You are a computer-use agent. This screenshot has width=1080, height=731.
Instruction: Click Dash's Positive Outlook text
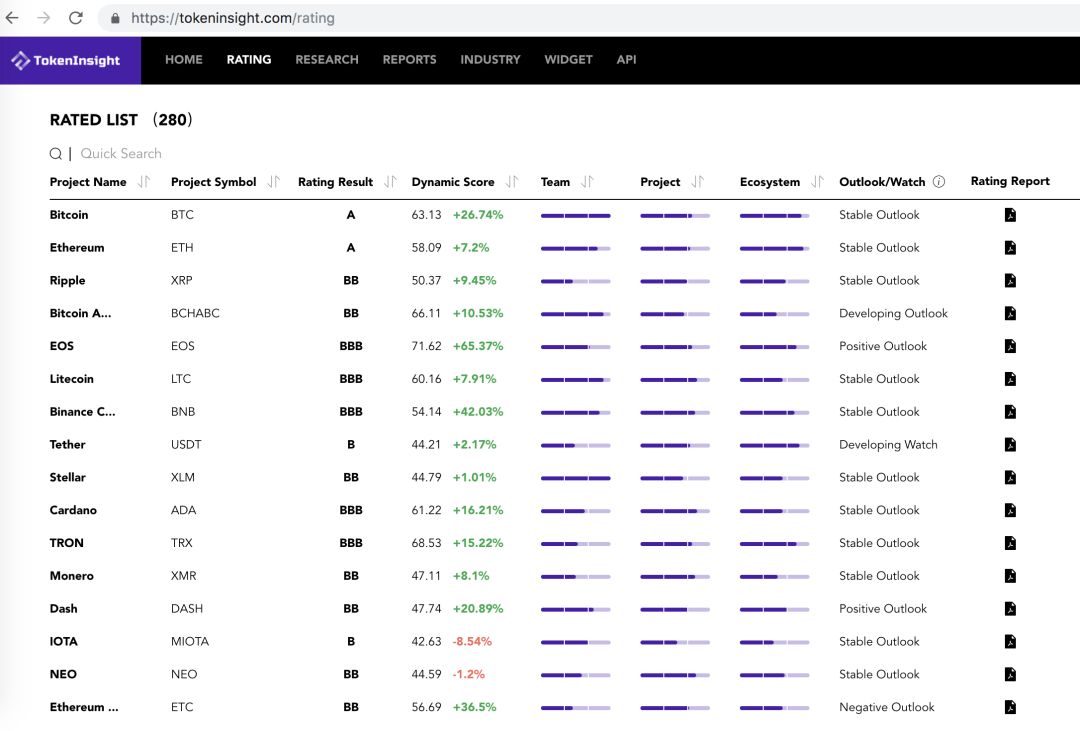click(x=883, y=609)
